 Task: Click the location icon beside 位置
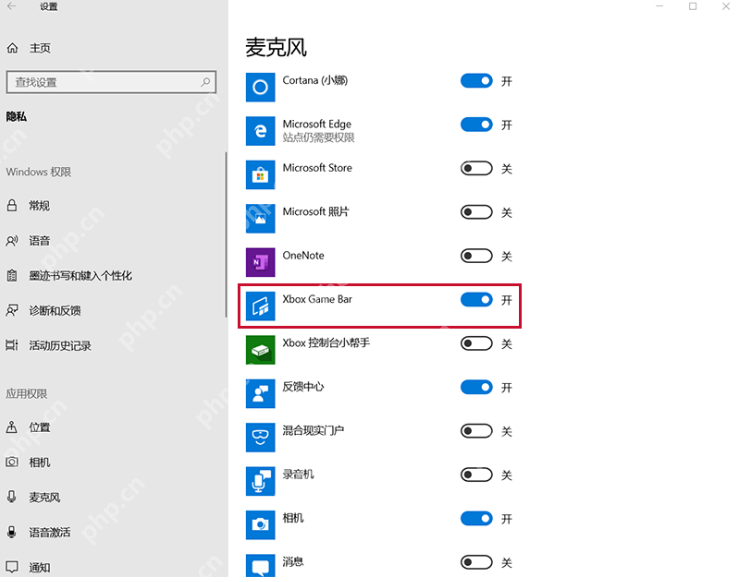(x=12, y=427)
